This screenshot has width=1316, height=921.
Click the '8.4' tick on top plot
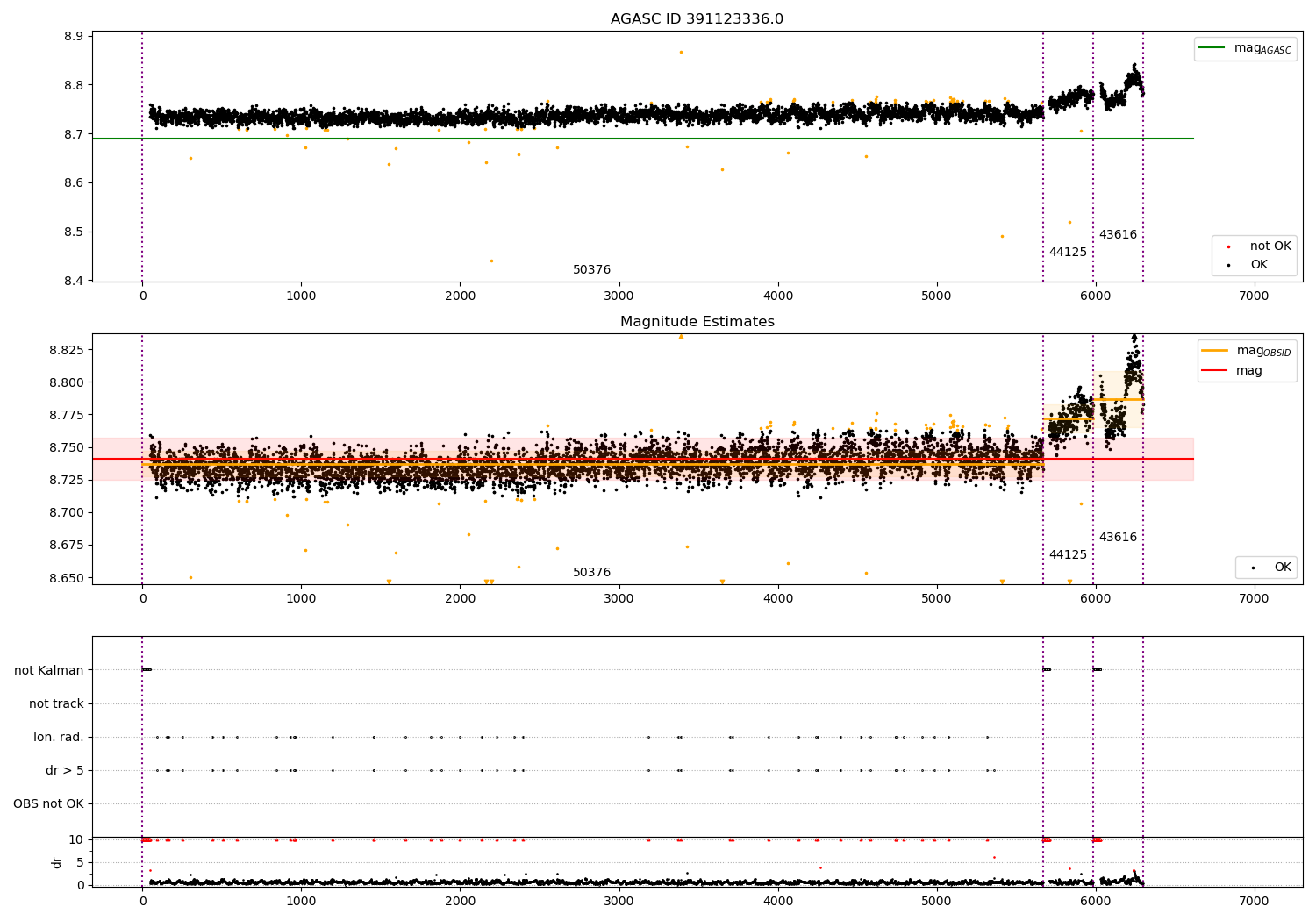(x=74, y=282)
